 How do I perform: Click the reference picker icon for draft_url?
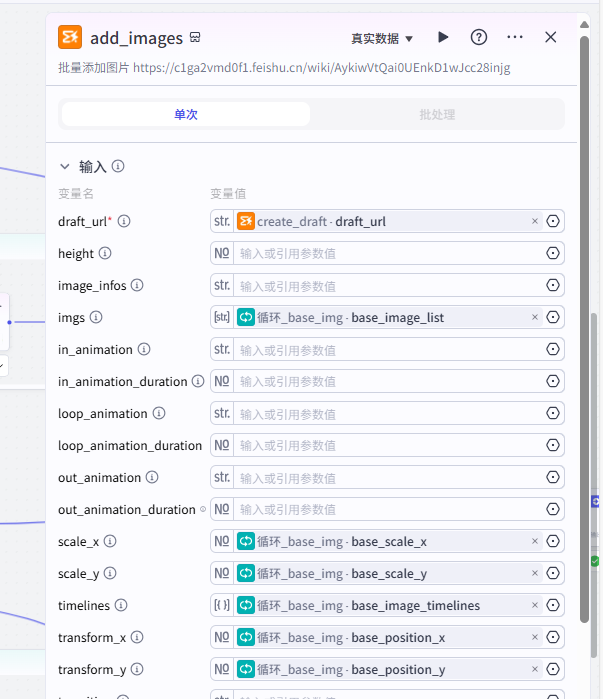pos(553,222)
